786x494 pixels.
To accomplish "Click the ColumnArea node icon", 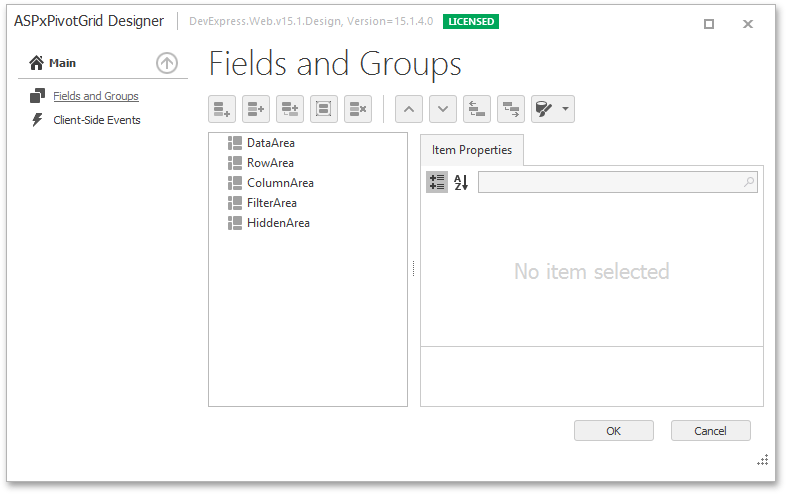I will (x=235, y=183).
